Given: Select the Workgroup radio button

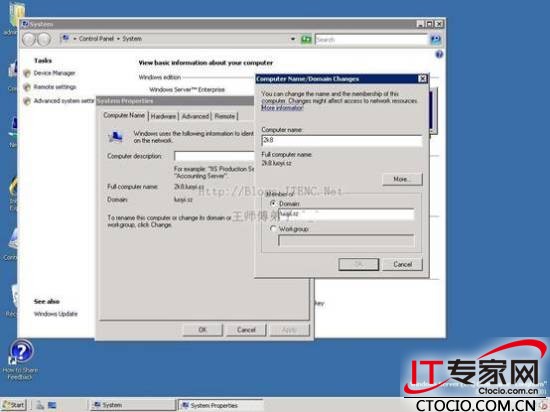Looking at the screenshot, I should tap(273, 229).
